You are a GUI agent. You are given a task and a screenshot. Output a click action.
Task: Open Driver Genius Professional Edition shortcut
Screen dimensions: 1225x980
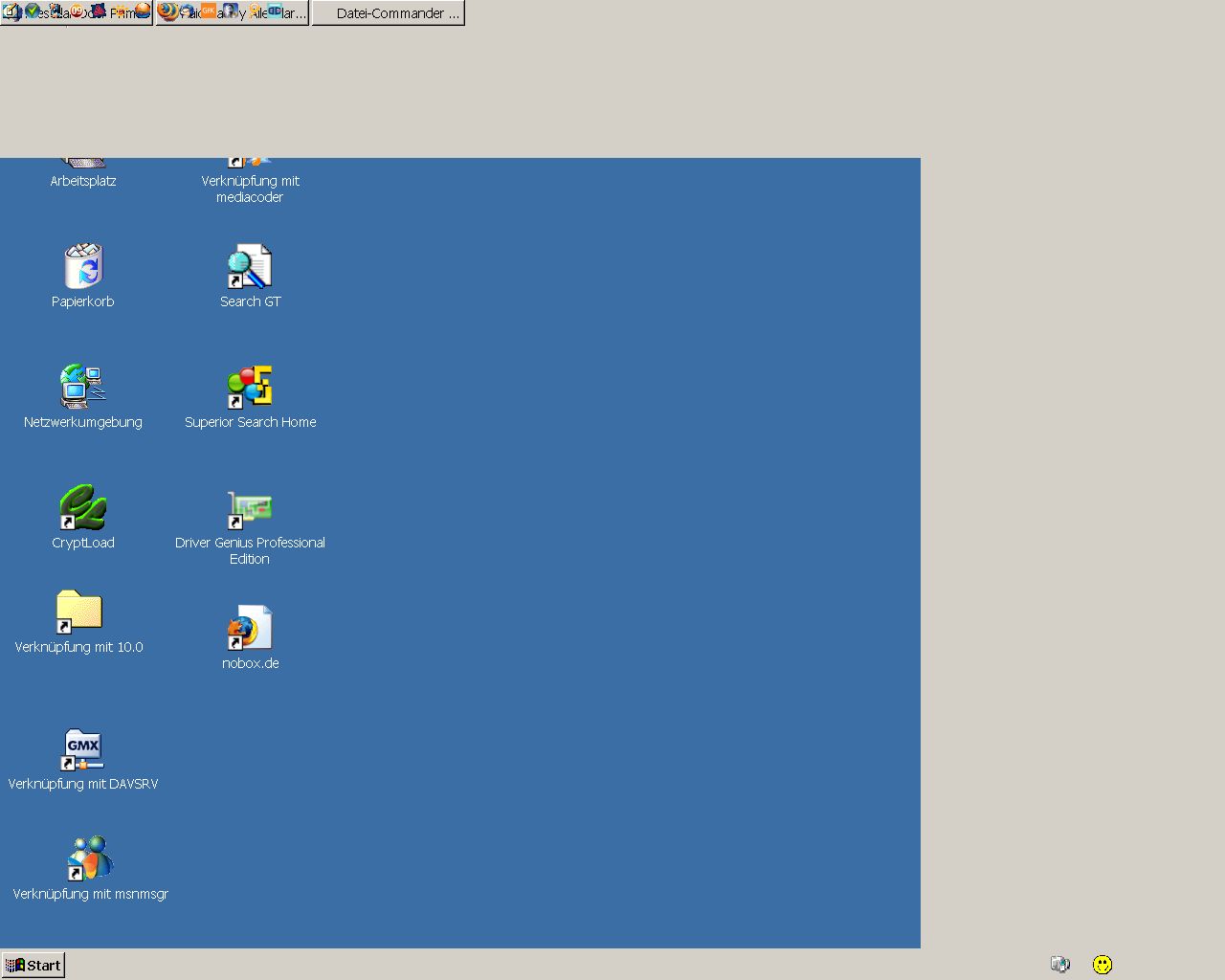click(x=250, y=510)
